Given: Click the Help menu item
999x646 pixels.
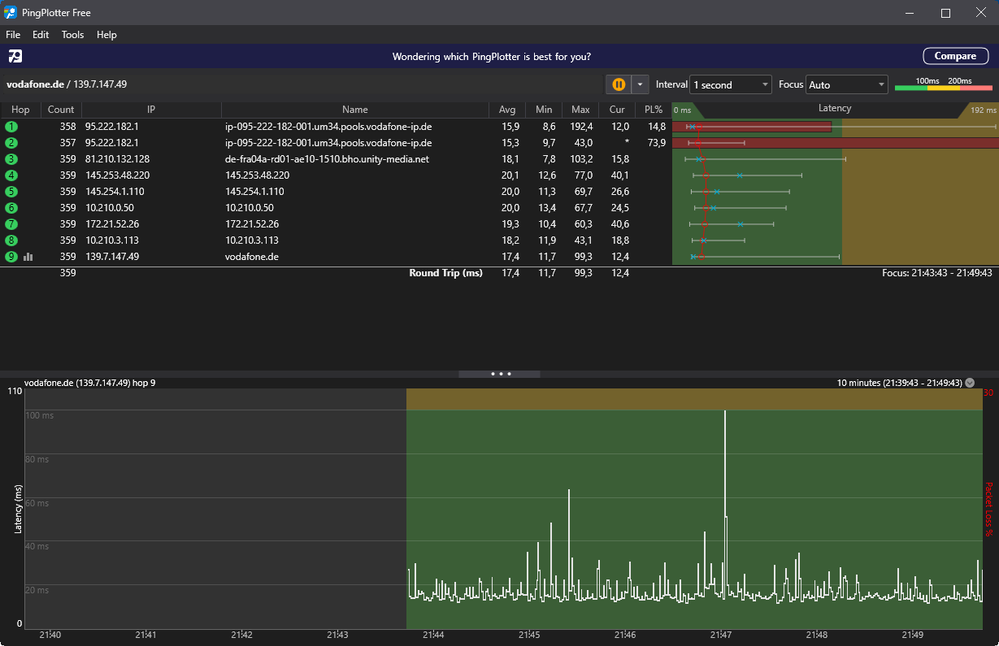Looking at the screenshot, I should [106, 35].
